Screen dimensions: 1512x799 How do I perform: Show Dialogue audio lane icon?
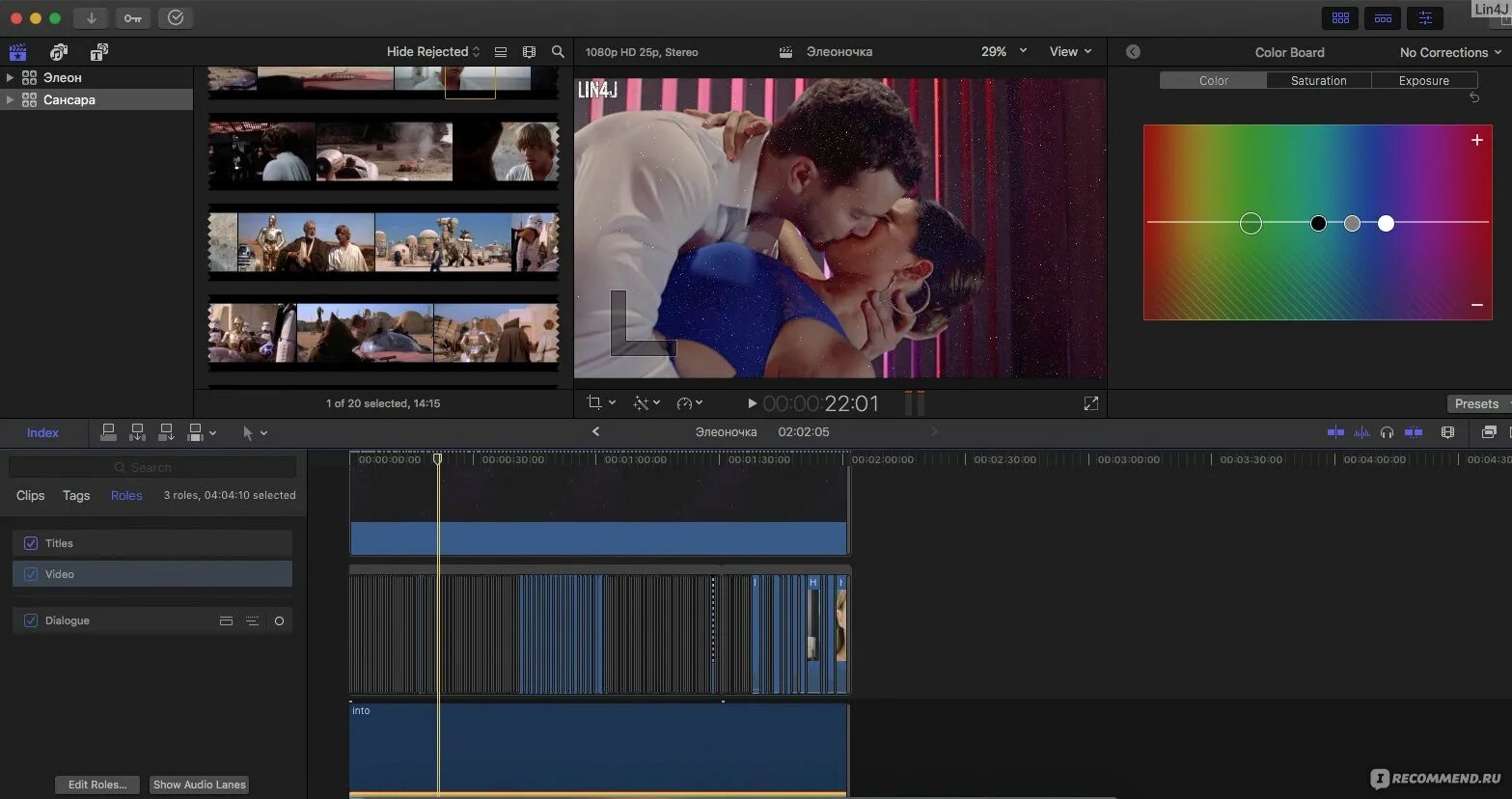pos(226,620)
